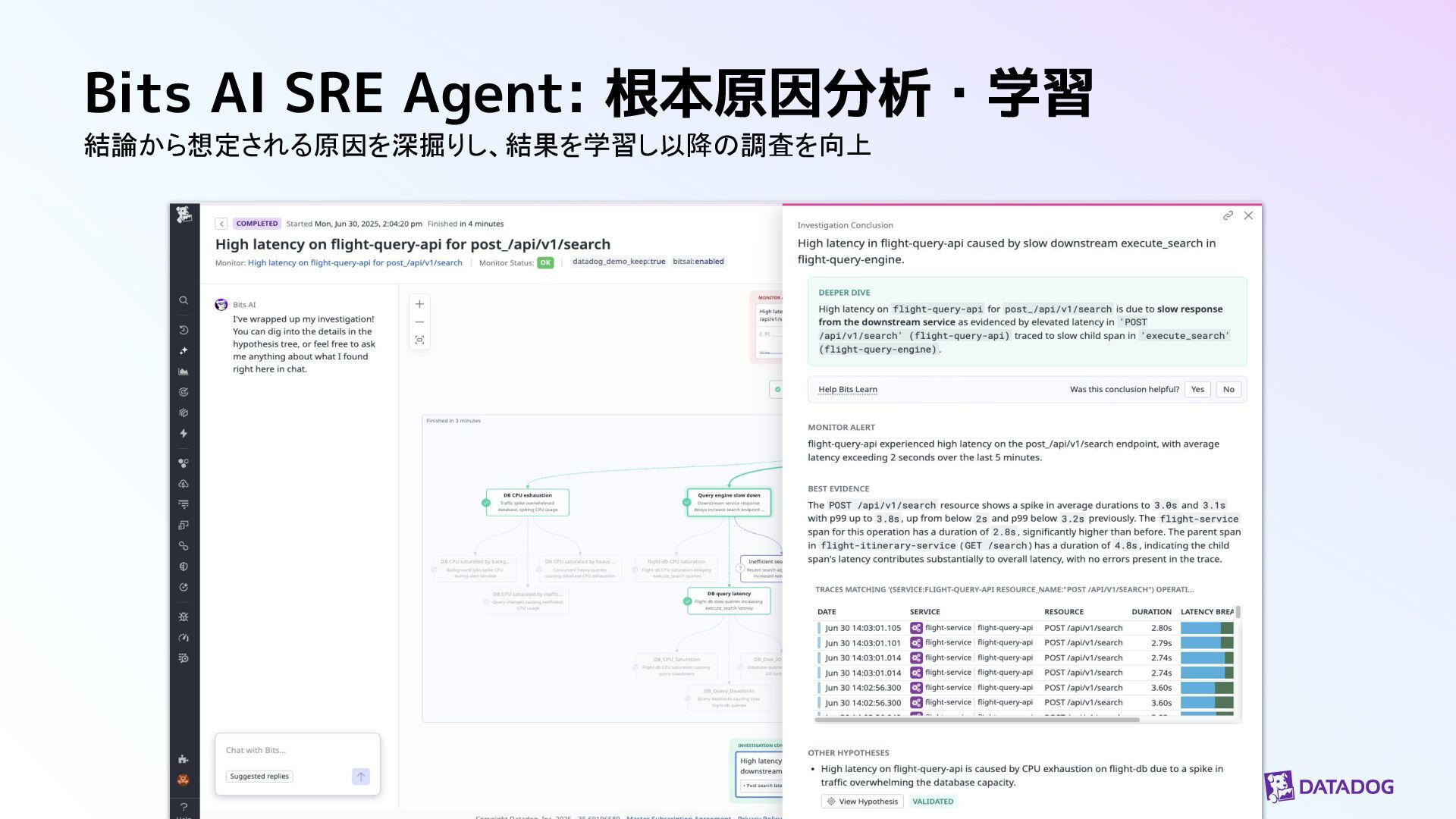
Task: Close the Investigation Conclusion panel
Action: click(1248, 215)
